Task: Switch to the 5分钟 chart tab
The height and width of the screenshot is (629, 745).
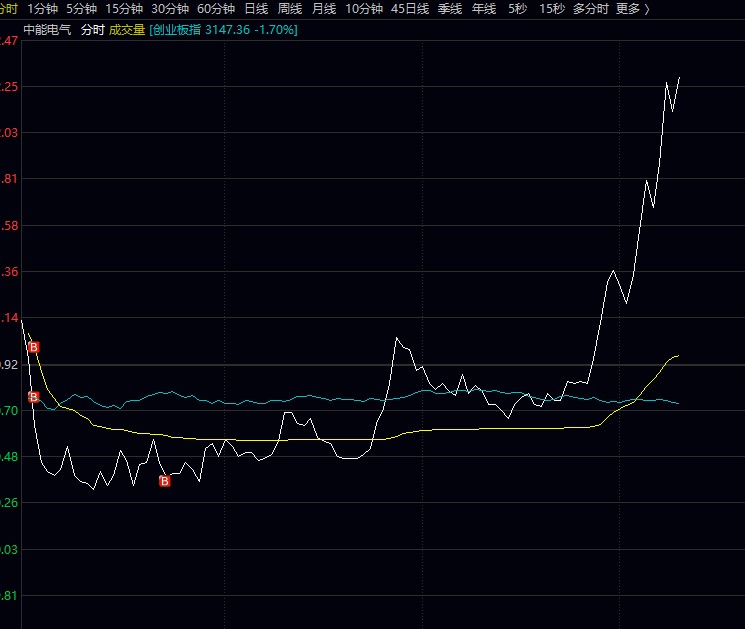Action: [81, 9]
